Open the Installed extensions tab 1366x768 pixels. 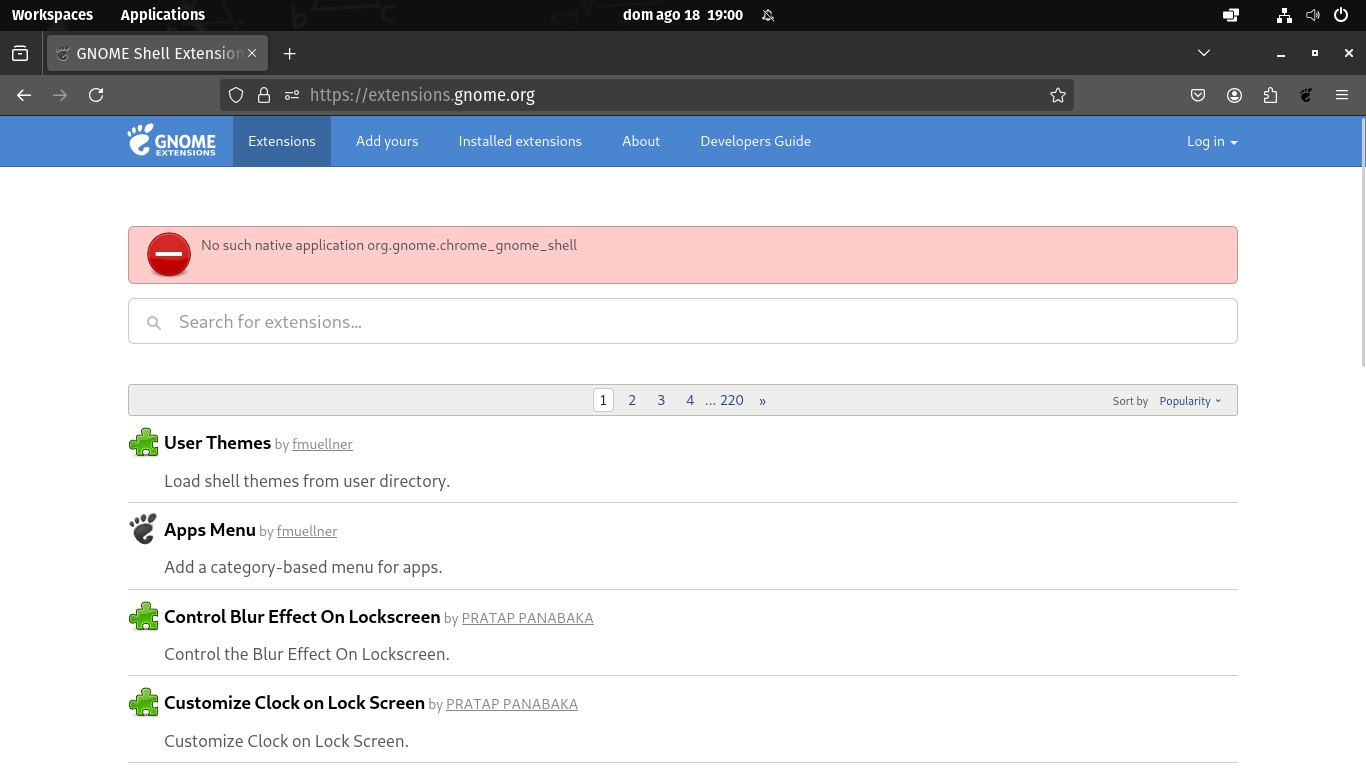[520, 141]
